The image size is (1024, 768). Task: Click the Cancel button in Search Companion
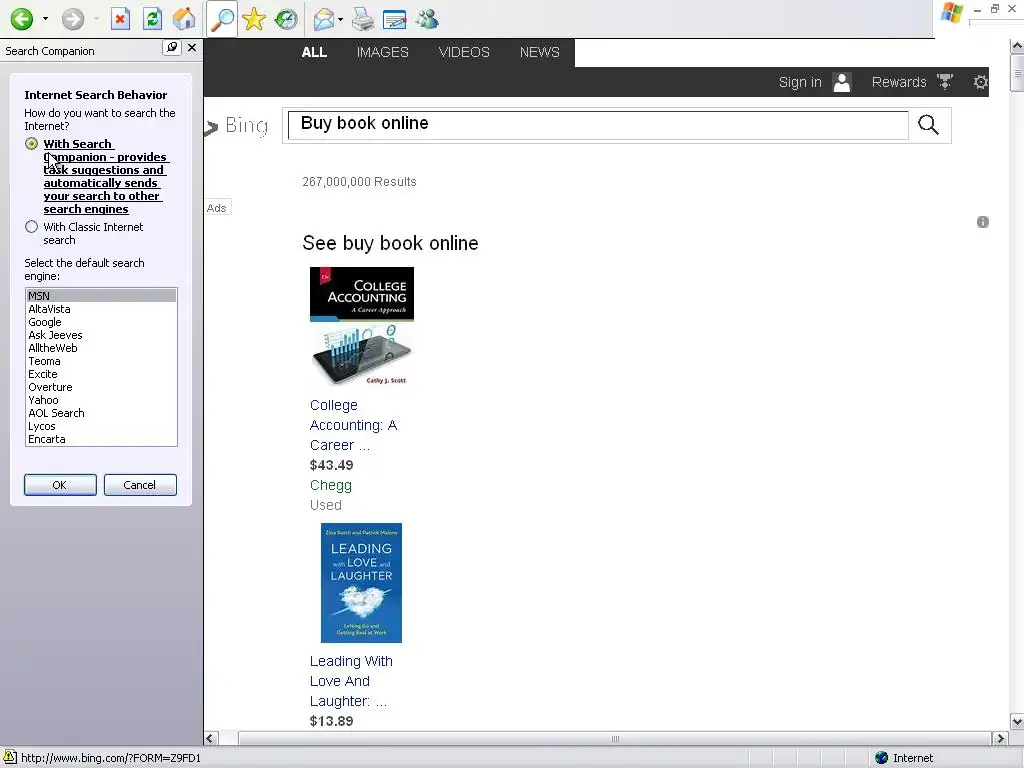140,485
